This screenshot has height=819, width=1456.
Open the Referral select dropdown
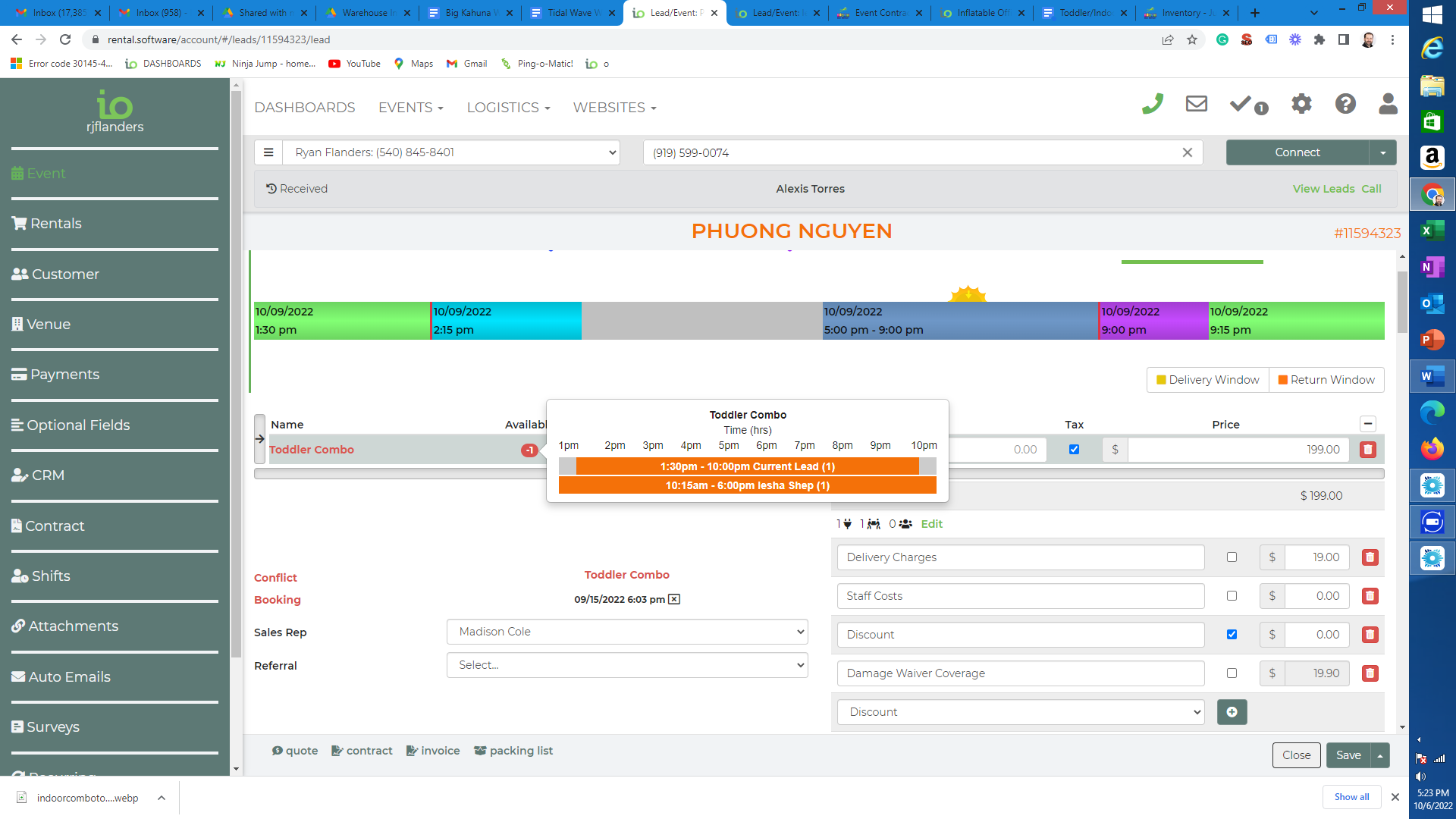click(626, 665)
